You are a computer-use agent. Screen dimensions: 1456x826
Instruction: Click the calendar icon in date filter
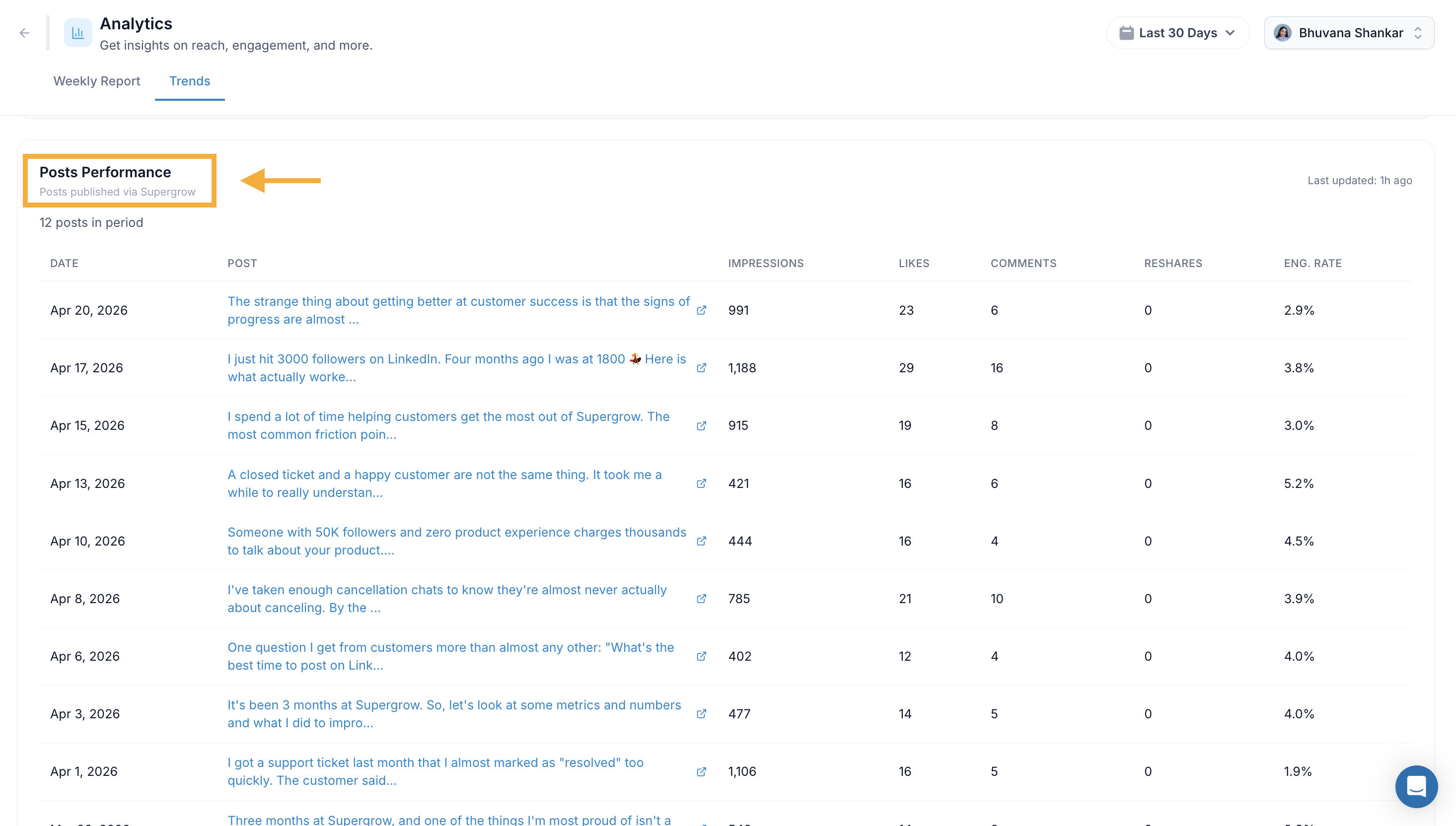(1126, 33)
